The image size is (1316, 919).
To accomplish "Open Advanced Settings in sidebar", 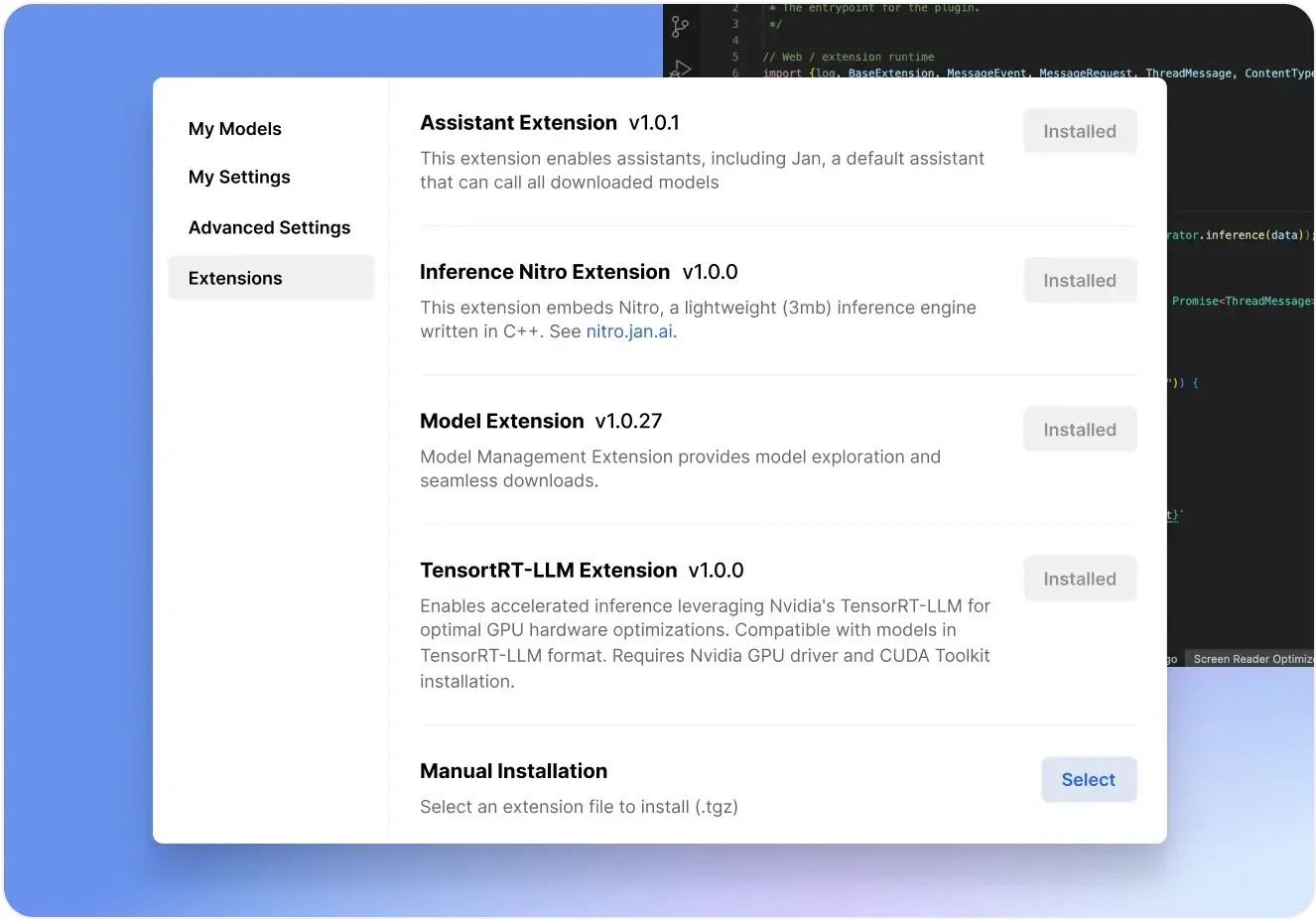I will tap(269, 227).
